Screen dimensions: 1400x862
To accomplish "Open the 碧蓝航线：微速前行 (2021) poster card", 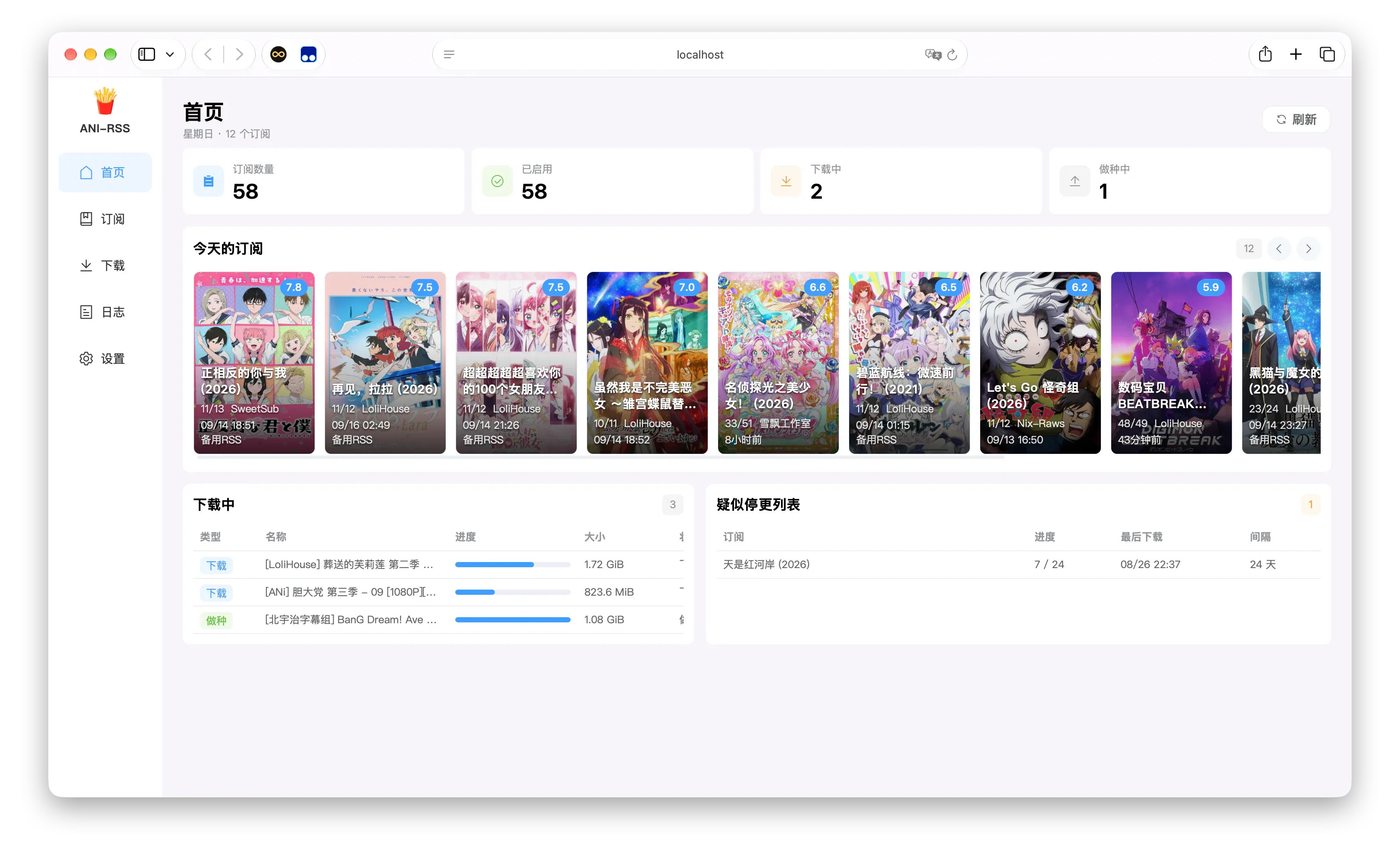I will (909, 362).
